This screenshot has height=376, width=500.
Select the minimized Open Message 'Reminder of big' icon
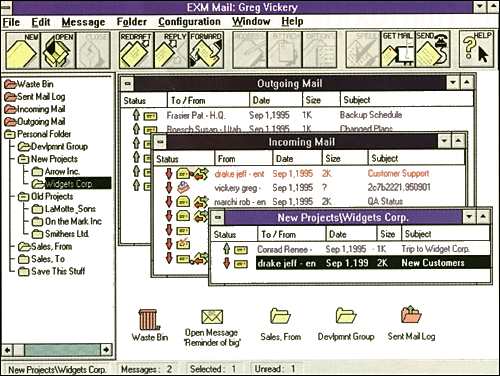[212, 327]
